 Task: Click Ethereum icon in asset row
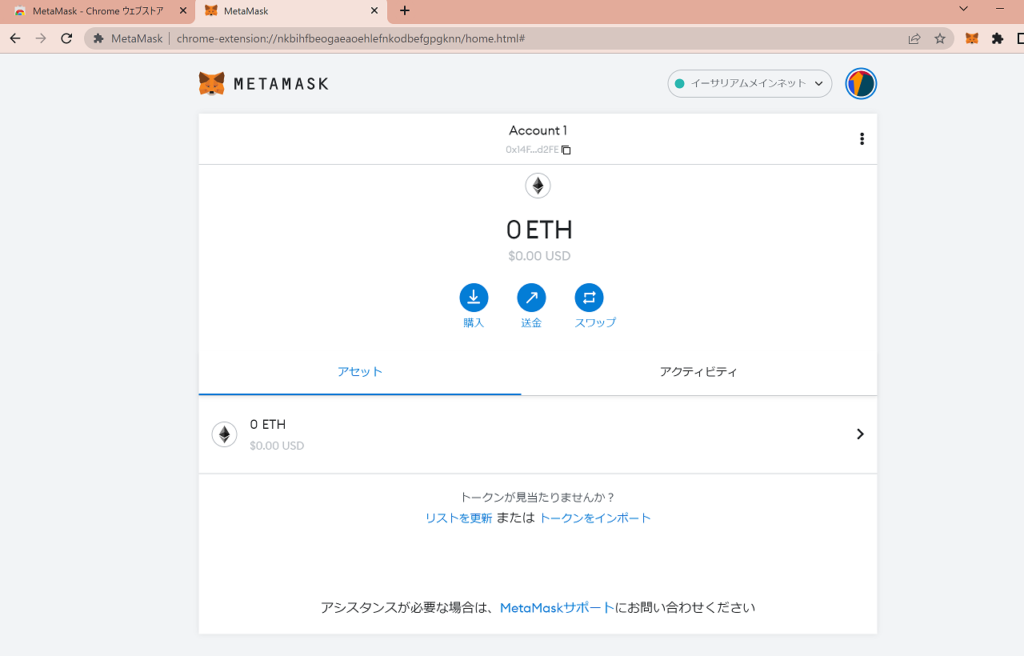click(x=225, y=435)
